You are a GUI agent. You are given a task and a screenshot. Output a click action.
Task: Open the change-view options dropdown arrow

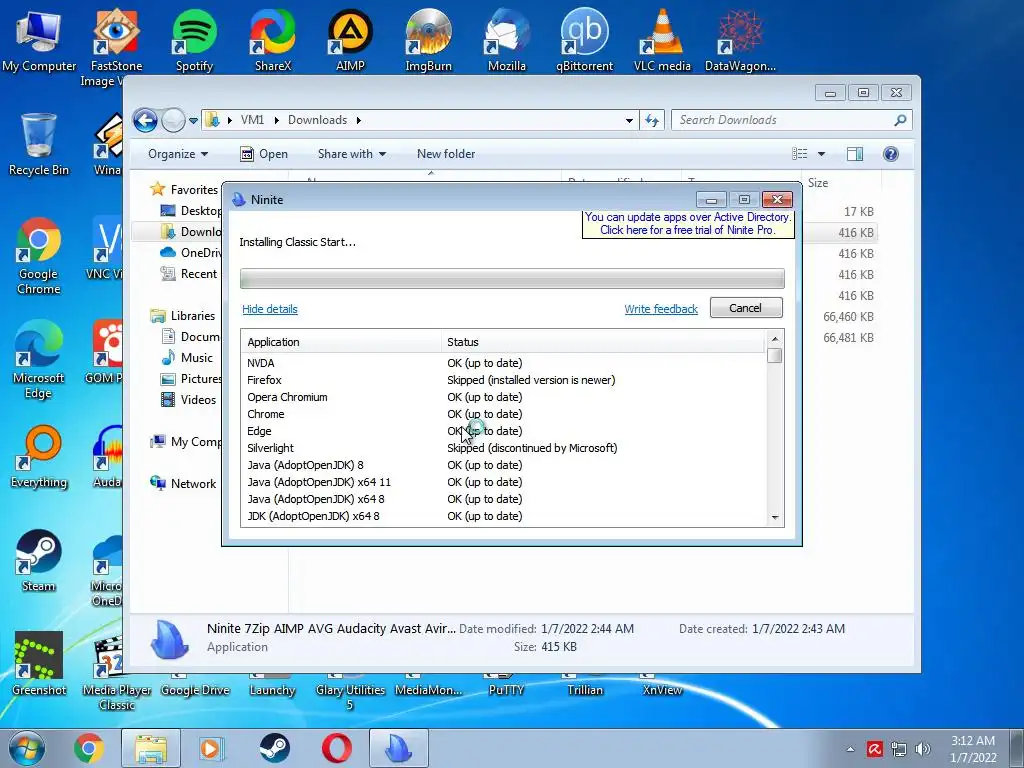pyautogui.click(x=822, y=153)
